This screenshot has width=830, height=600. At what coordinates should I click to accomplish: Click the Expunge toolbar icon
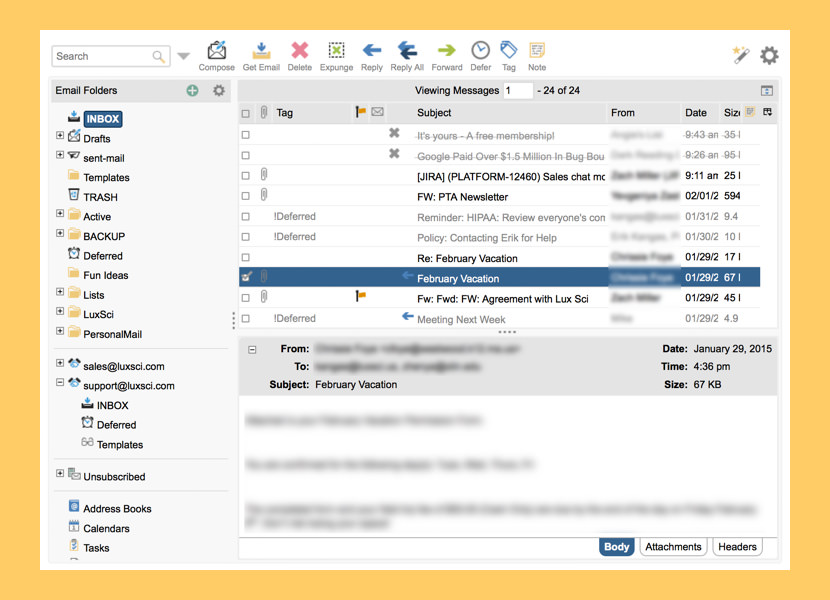(336, 50)
